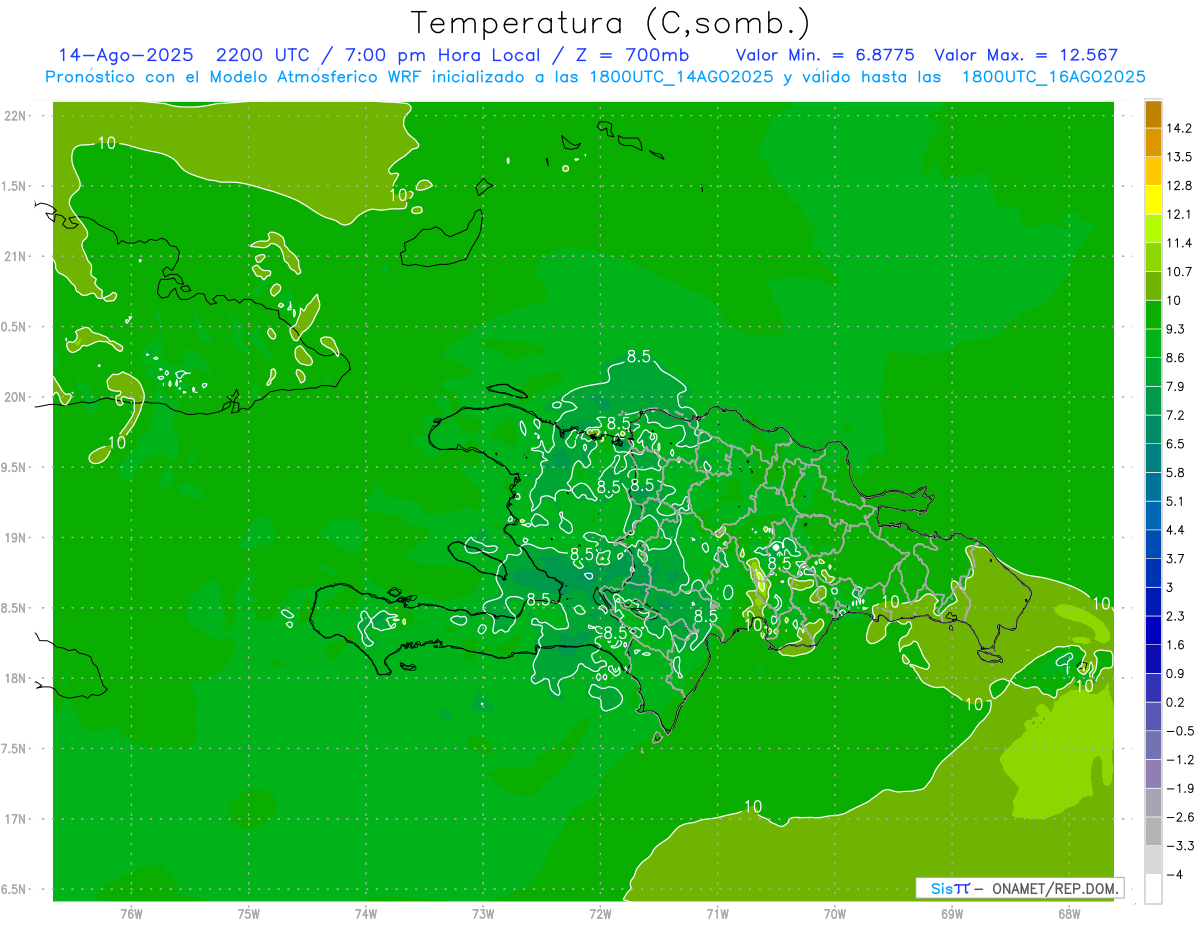Screen dimensions: 1200x927
Task: Click the "11.4" colorbar value
Action: point(1179,243)
